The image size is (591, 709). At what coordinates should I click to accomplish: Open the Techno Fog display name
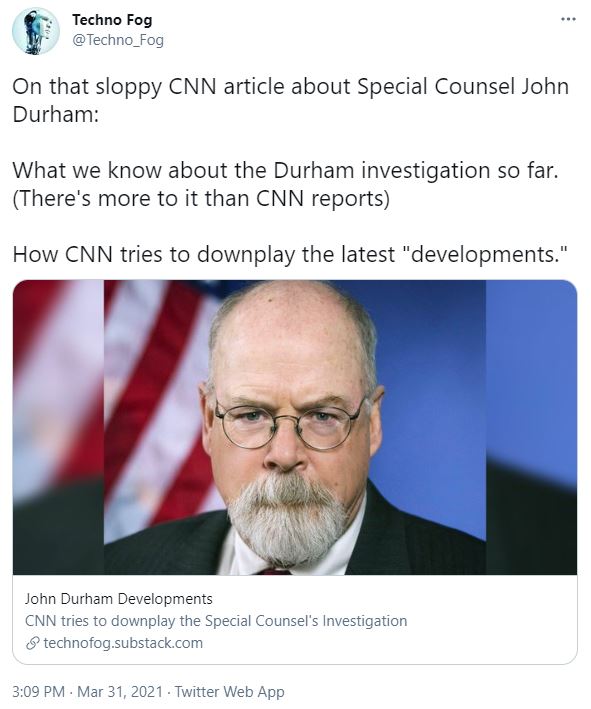[112, 20]
